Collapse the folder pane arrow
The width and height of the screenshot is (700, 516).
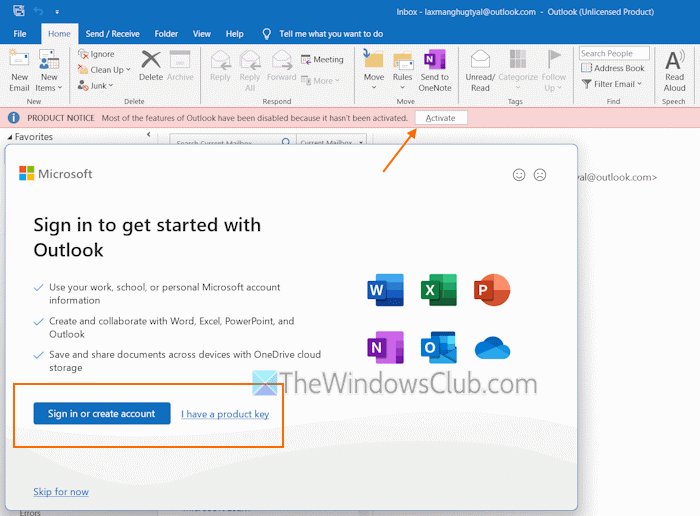pos(148,134)
